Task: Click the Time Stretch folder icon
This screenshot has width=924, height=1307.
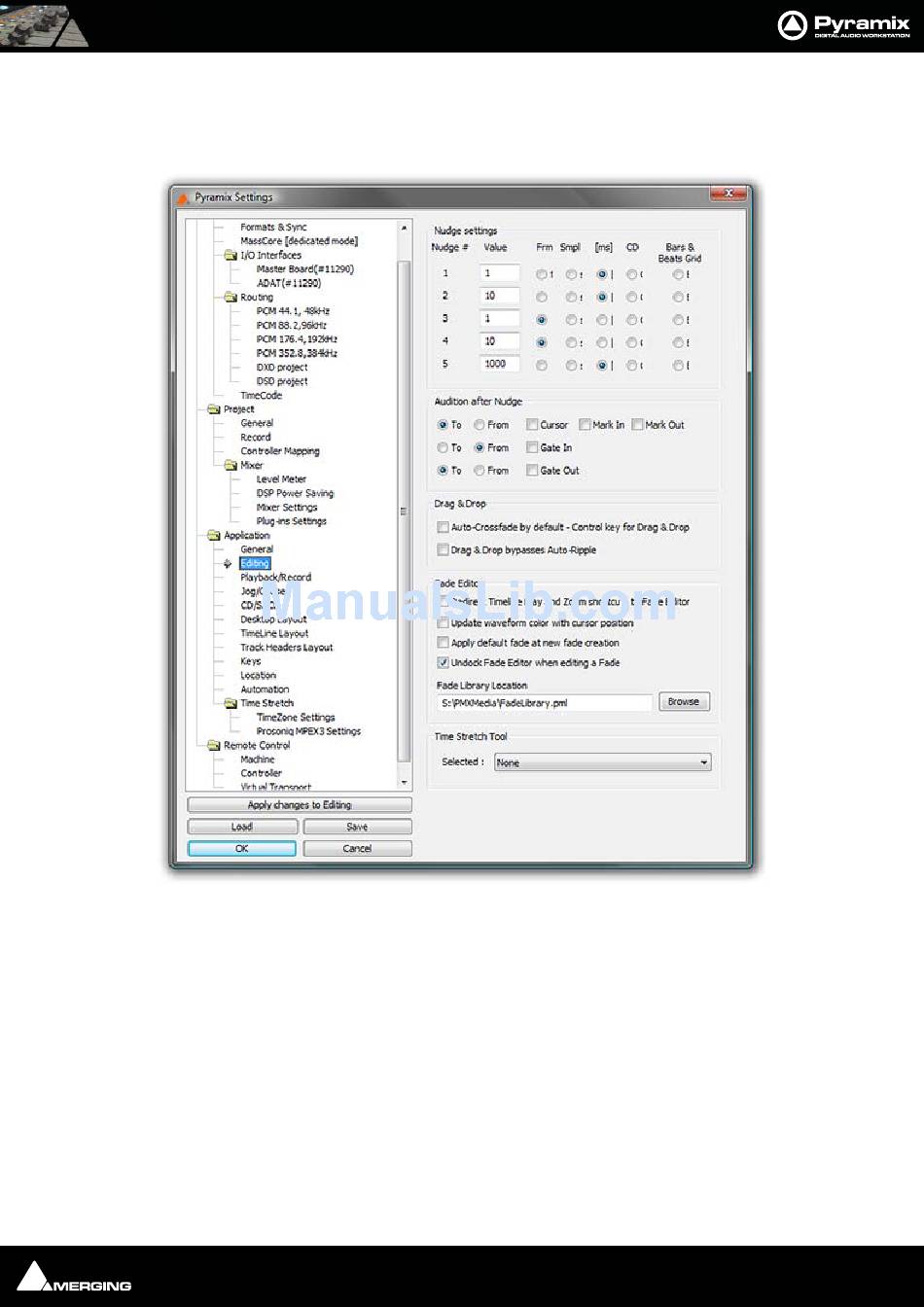Action: [x=231, y=703]
